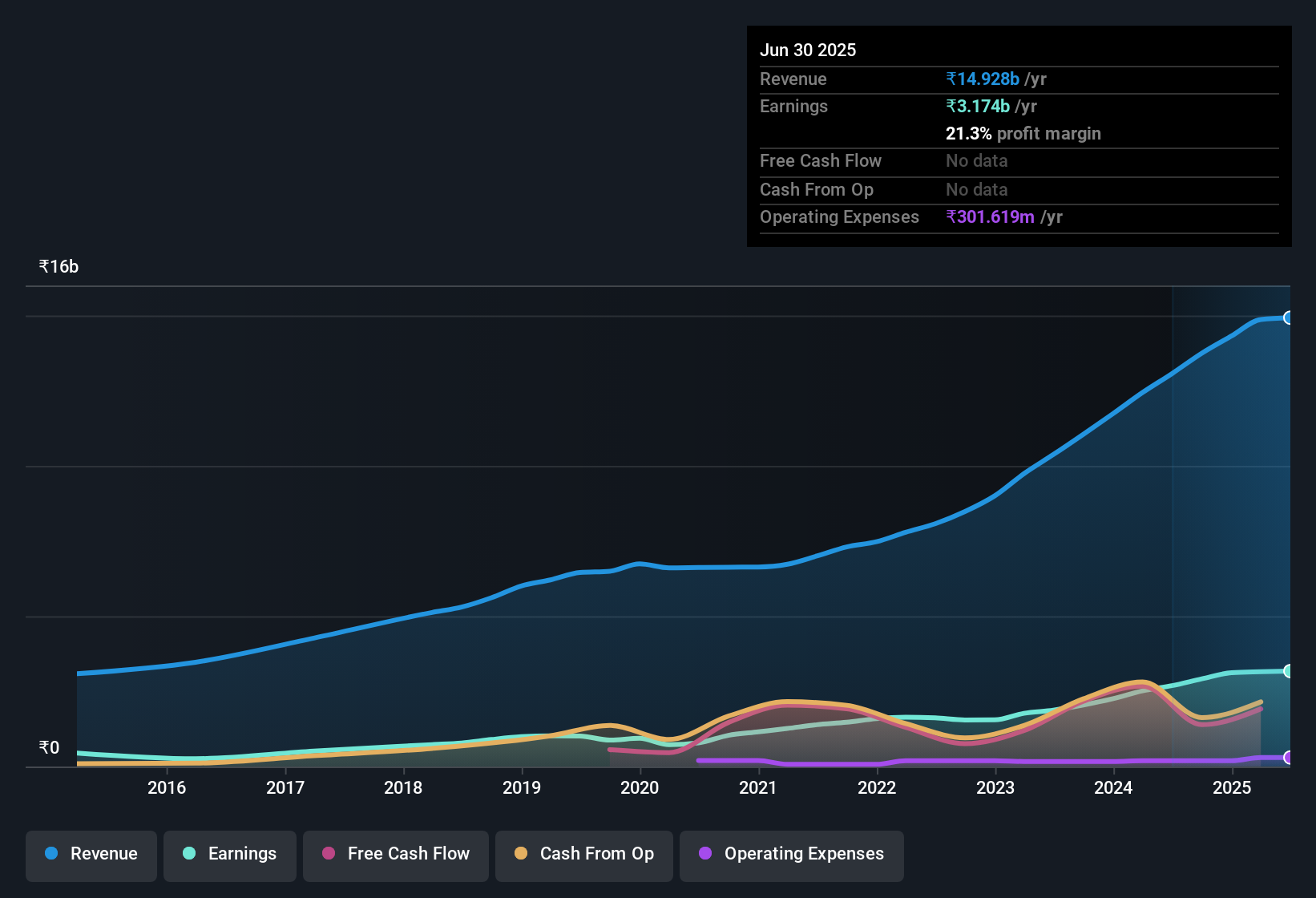This screenshot has height=898, width=1316.
Task: Toggle the Free Cash Flow series visibility
Action: [395, 855]
